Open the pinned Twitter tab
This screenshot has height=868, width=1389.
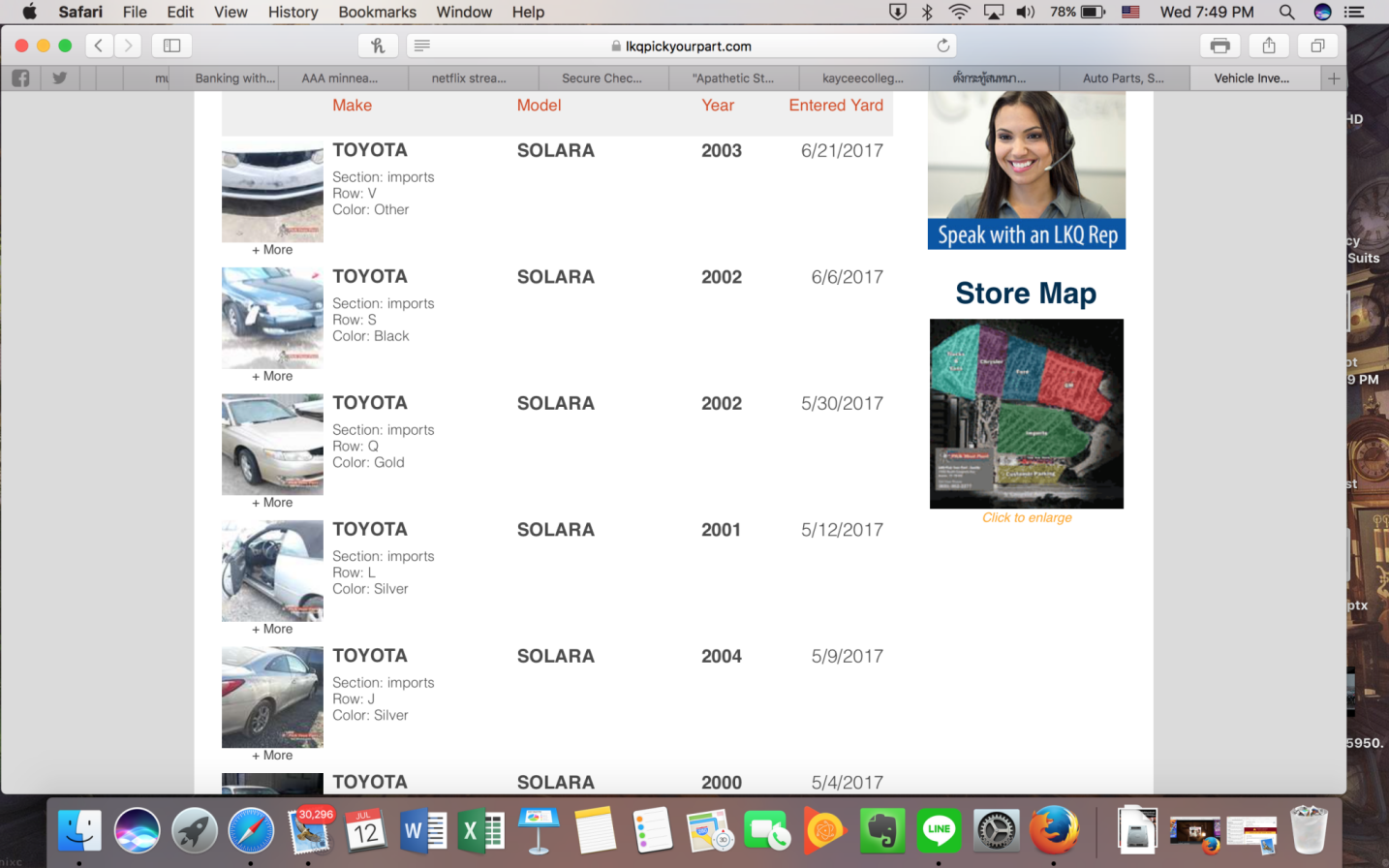[x=60, y=78]
